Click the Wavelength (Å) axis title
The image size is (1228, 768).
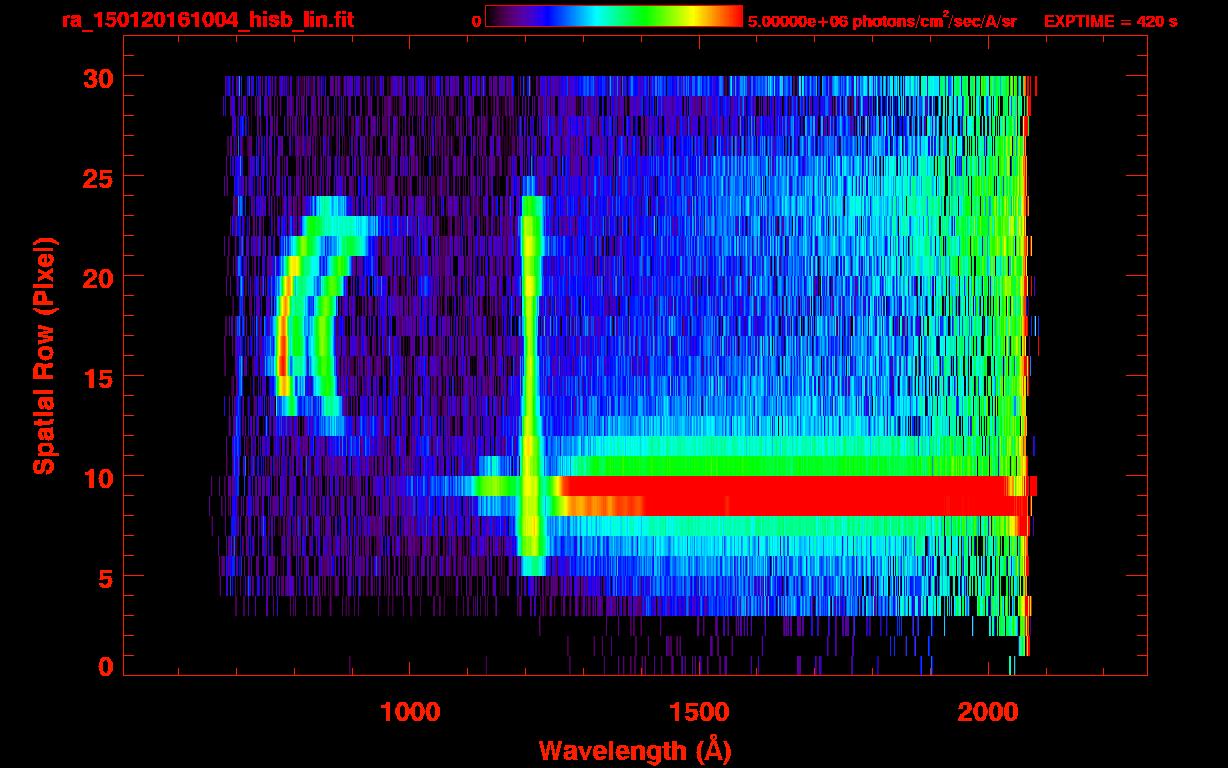634,750
